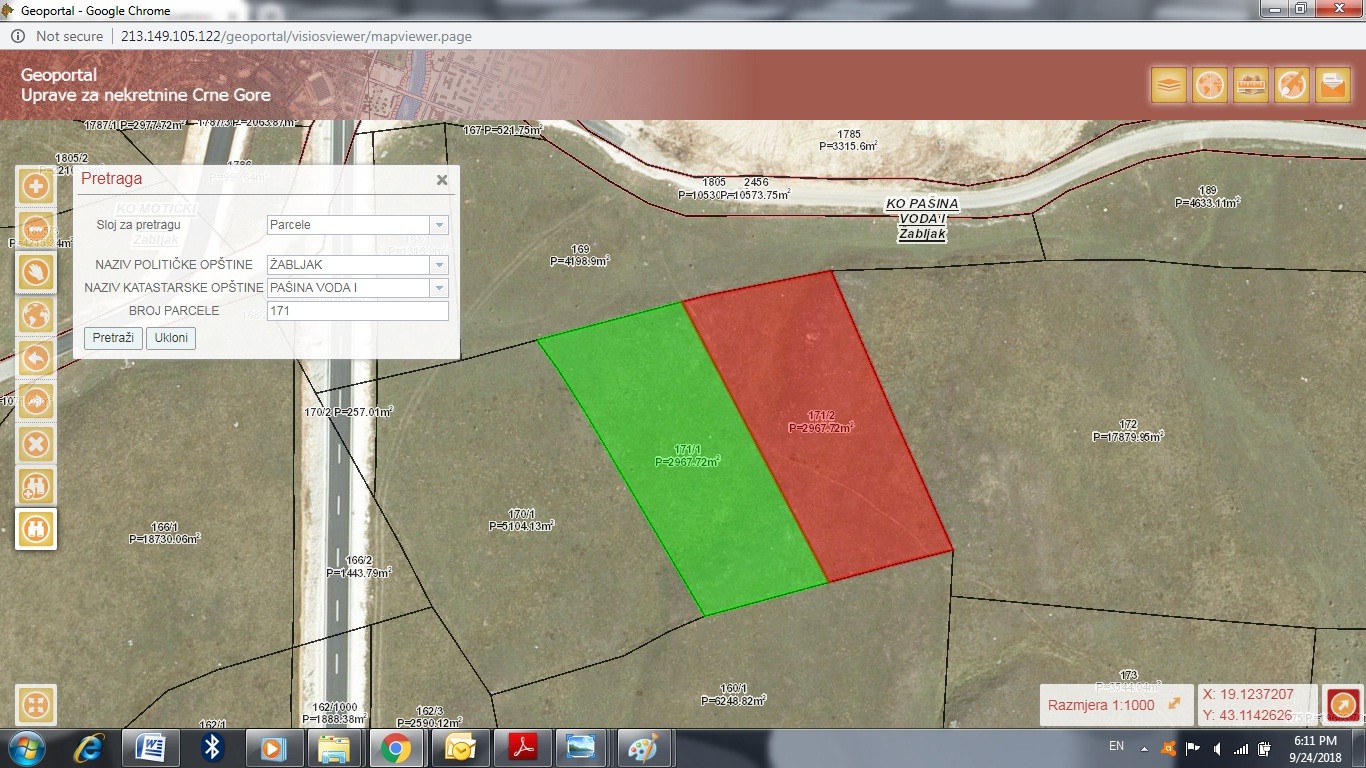Open Internet Explorer from taskbar
The height and width of the screenshot is (768, 1366).
(89, 748)
